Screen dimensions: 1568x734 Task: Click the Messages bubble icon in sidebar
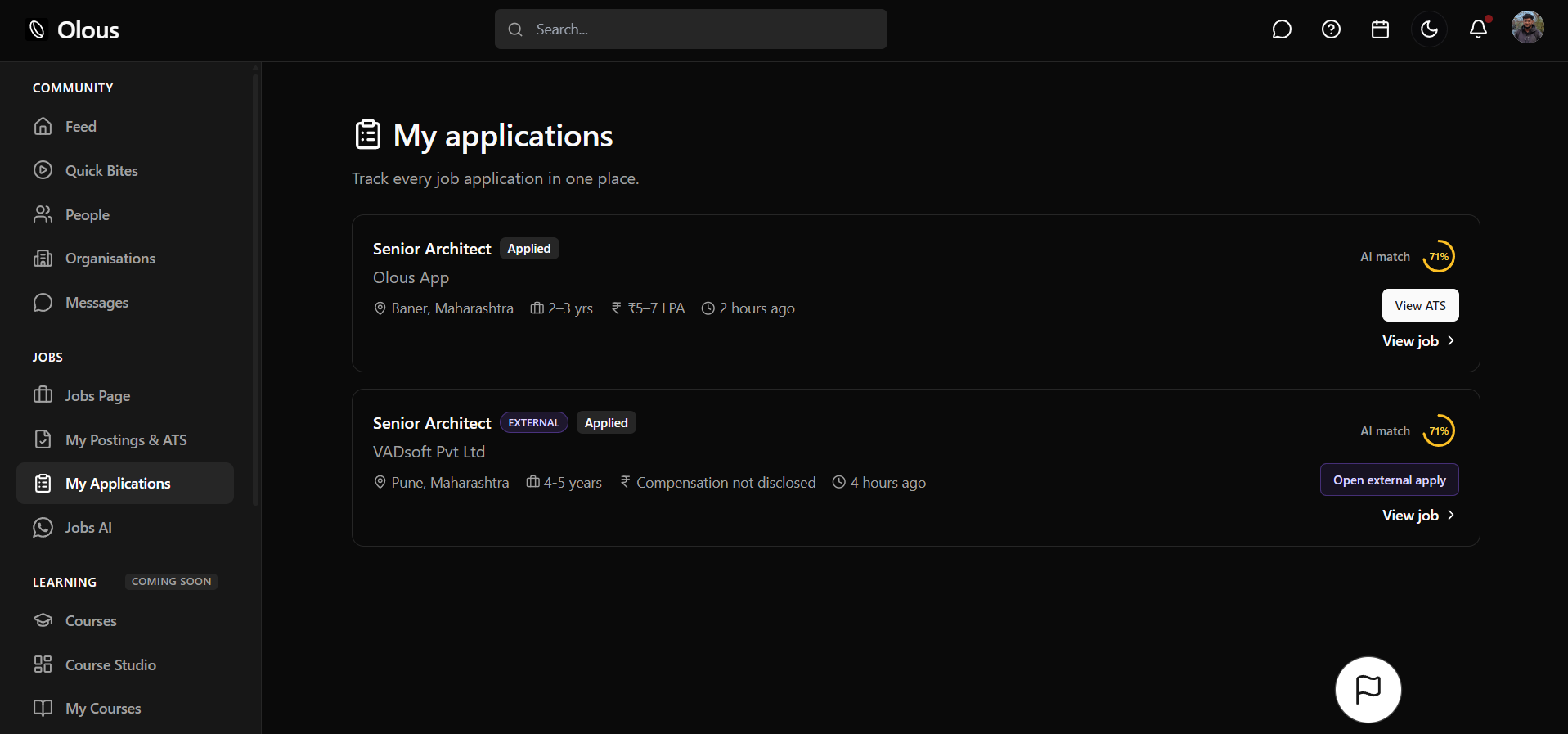coord(43,303)
